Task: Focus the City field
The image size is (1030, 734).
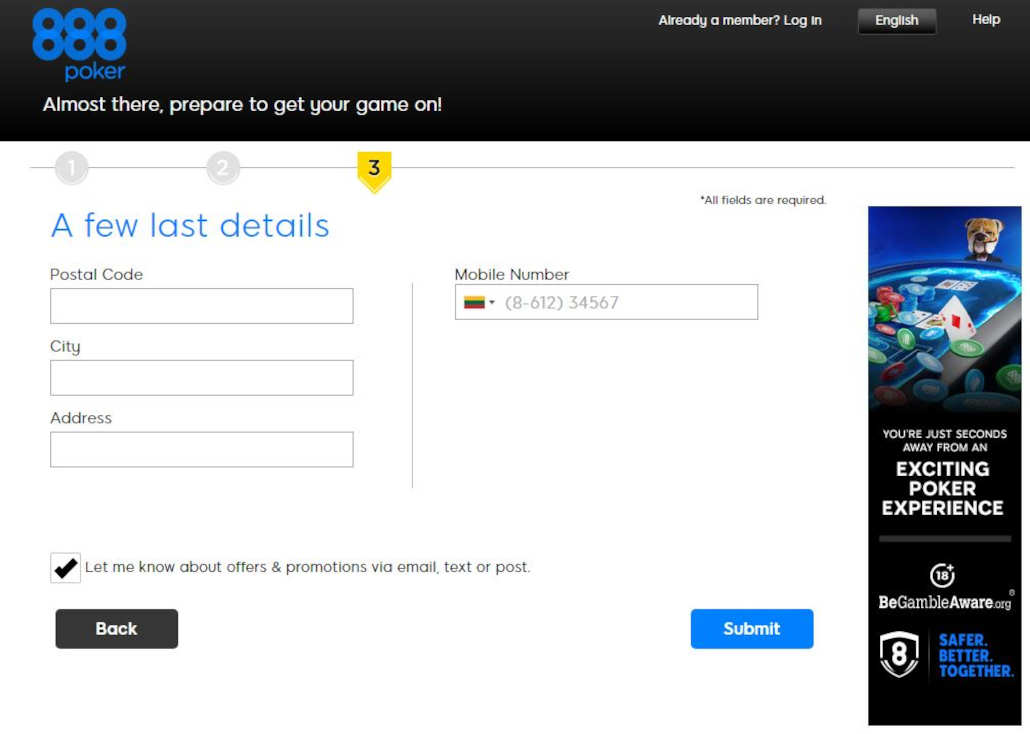Action: click(x=202, y=378)
